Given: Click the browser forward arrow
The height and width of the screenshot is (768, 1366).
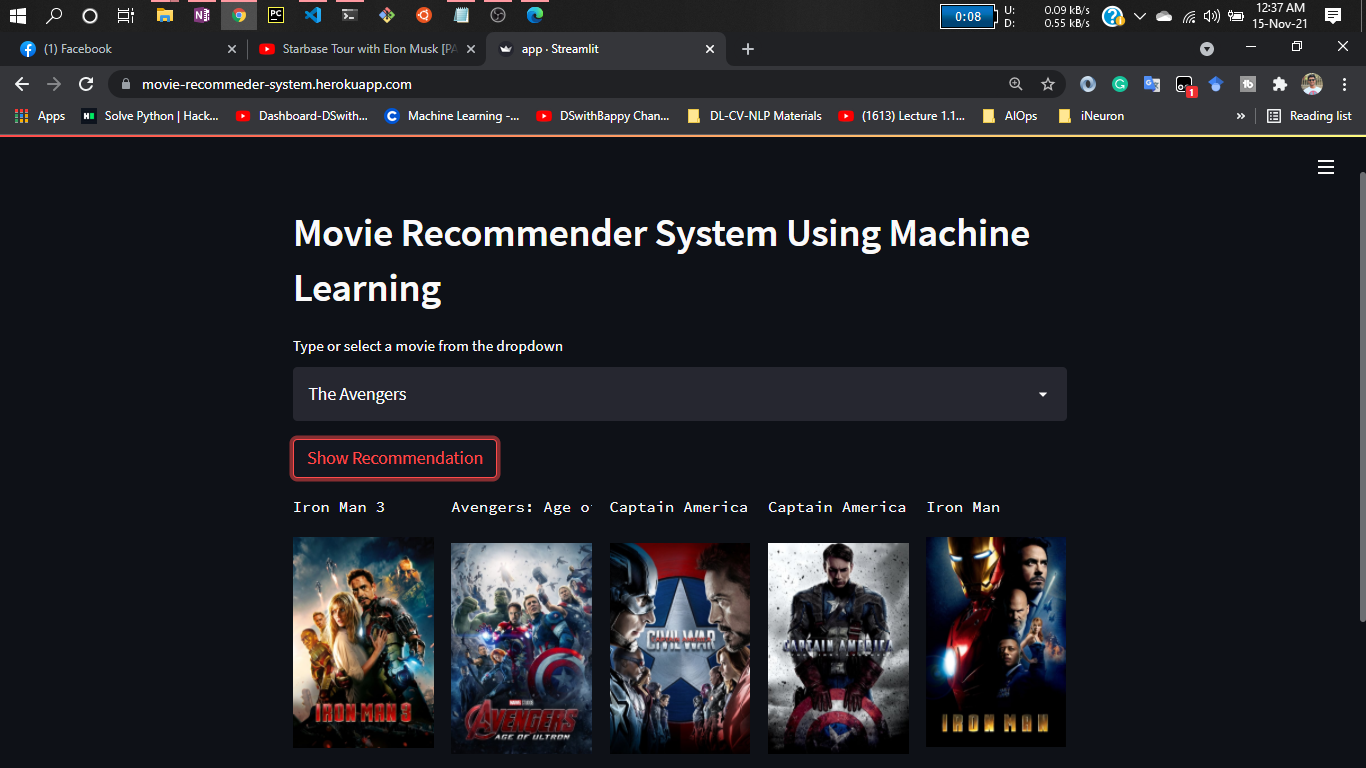Looking at the screenshot, I should [54, 84].
